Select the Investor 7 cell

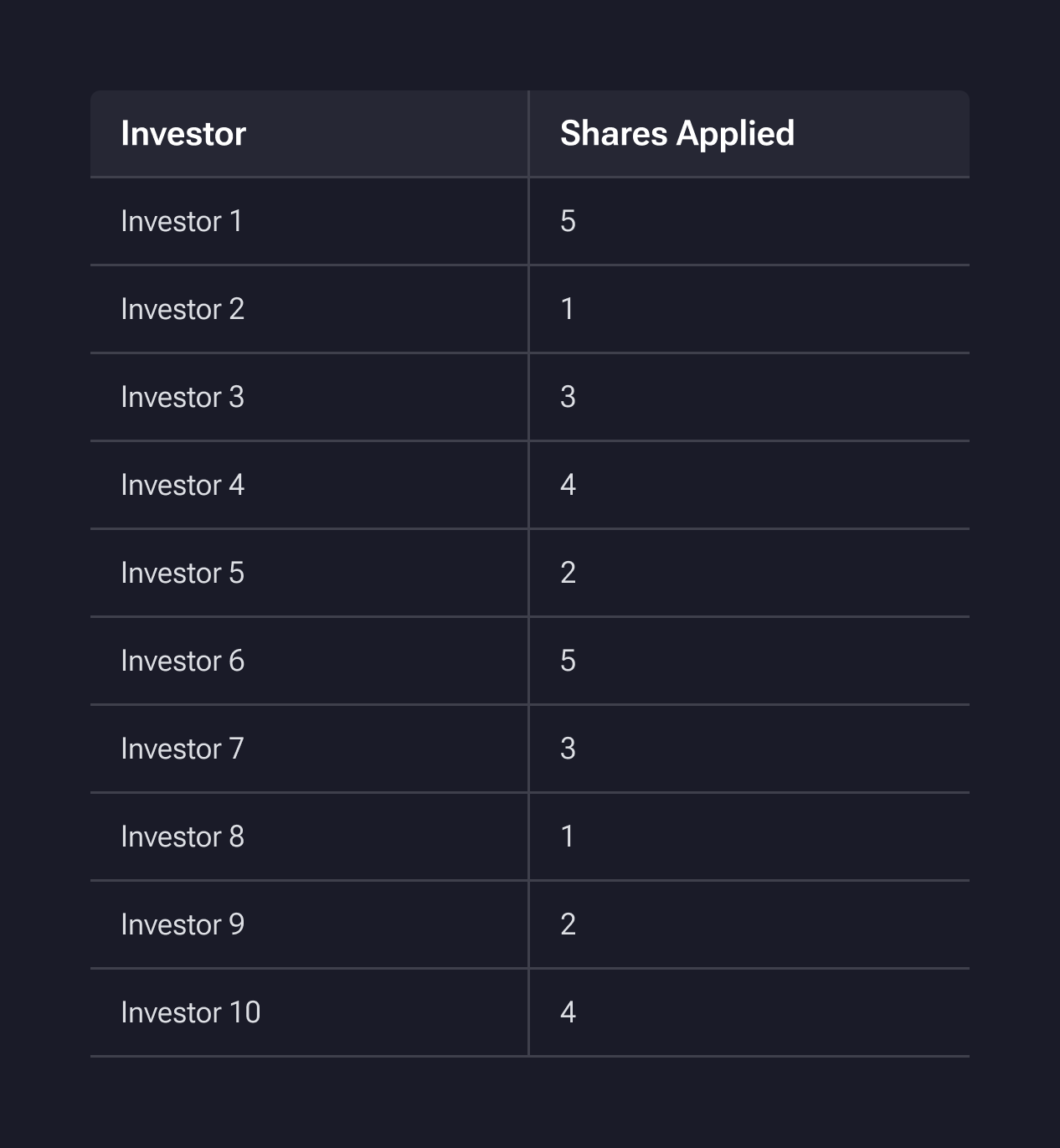183,749
